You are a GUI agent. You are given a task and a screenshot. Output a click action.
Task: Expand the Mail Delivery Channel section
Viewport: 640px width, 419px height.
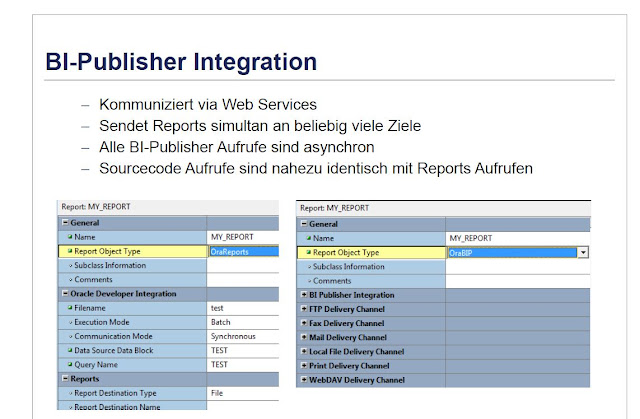click(x=304, y=337)
